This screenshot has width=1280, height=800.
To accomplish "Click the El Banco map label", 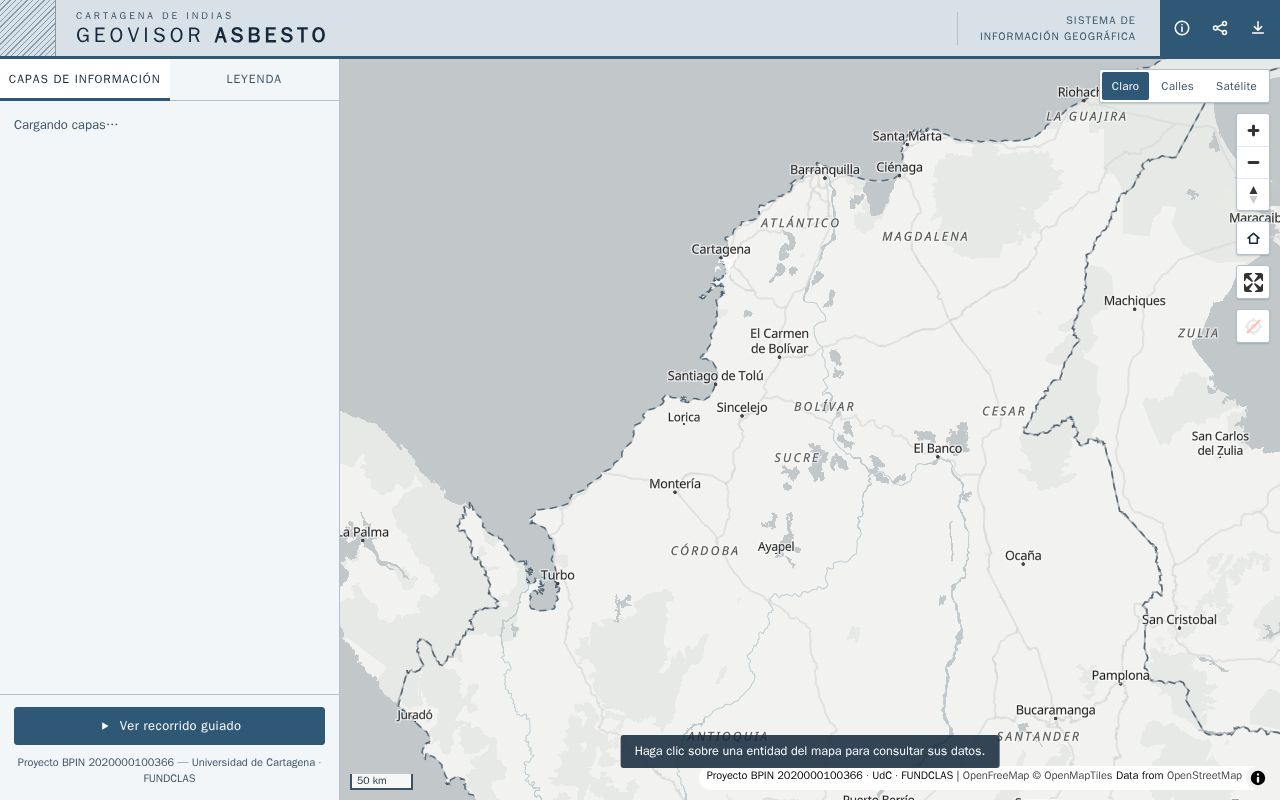I will pyautogui.click(x=938, y=449).
